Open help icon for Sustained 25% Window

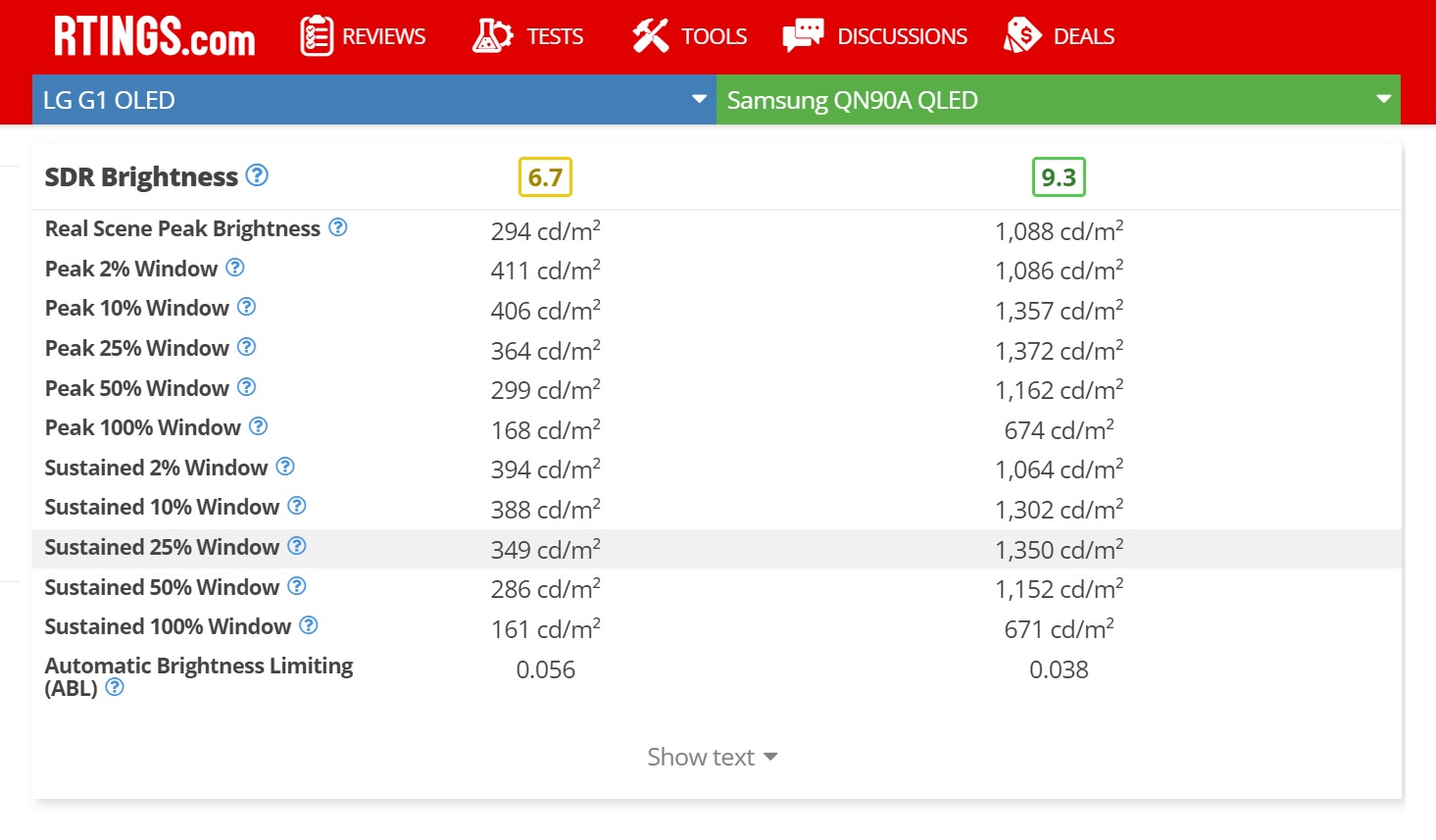(296, 546)
